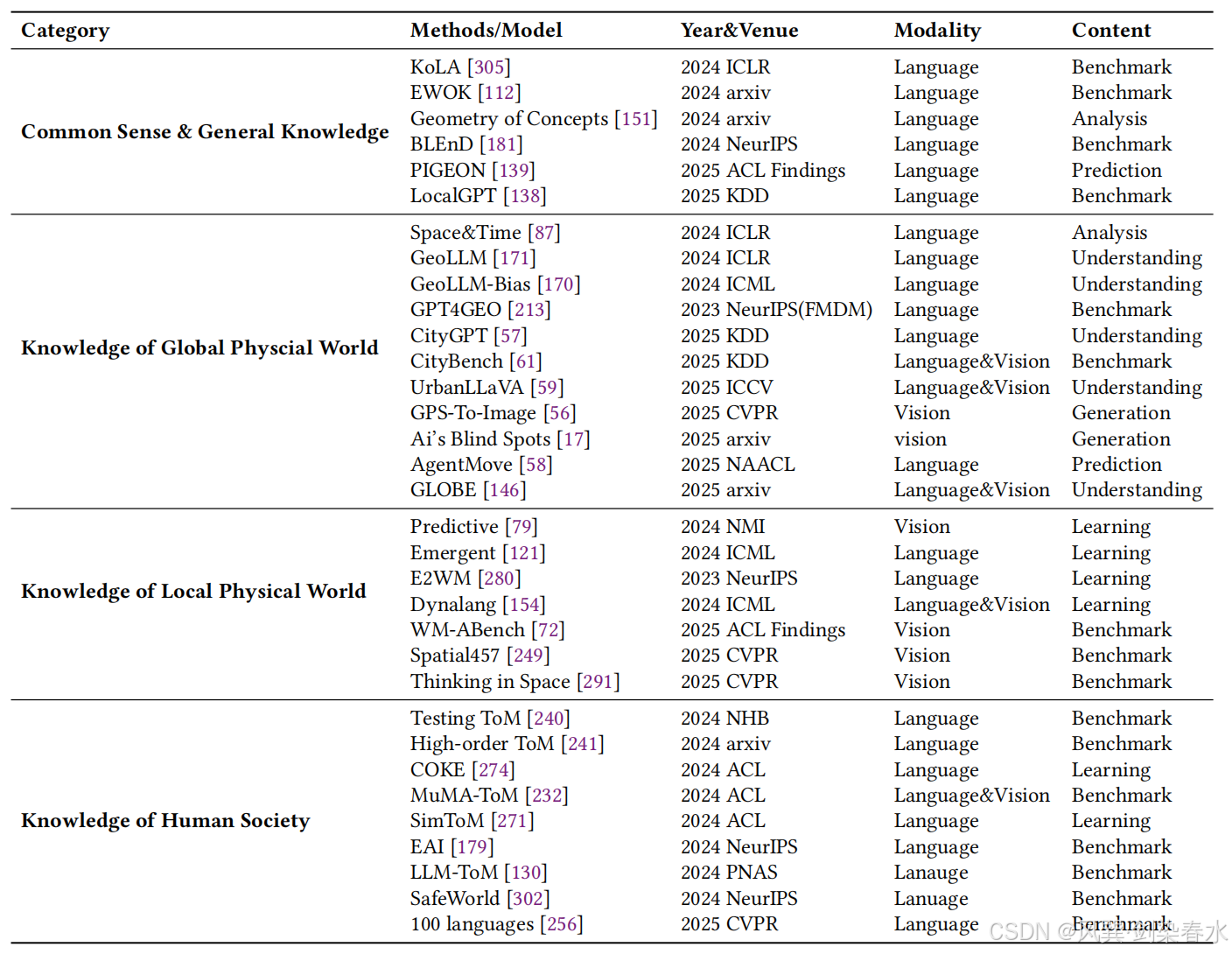Image resolution: width=1232 pixels, height=954 pixels.
Task: Follow Ai's Blind Spots citation [17]
Action: 574,439
